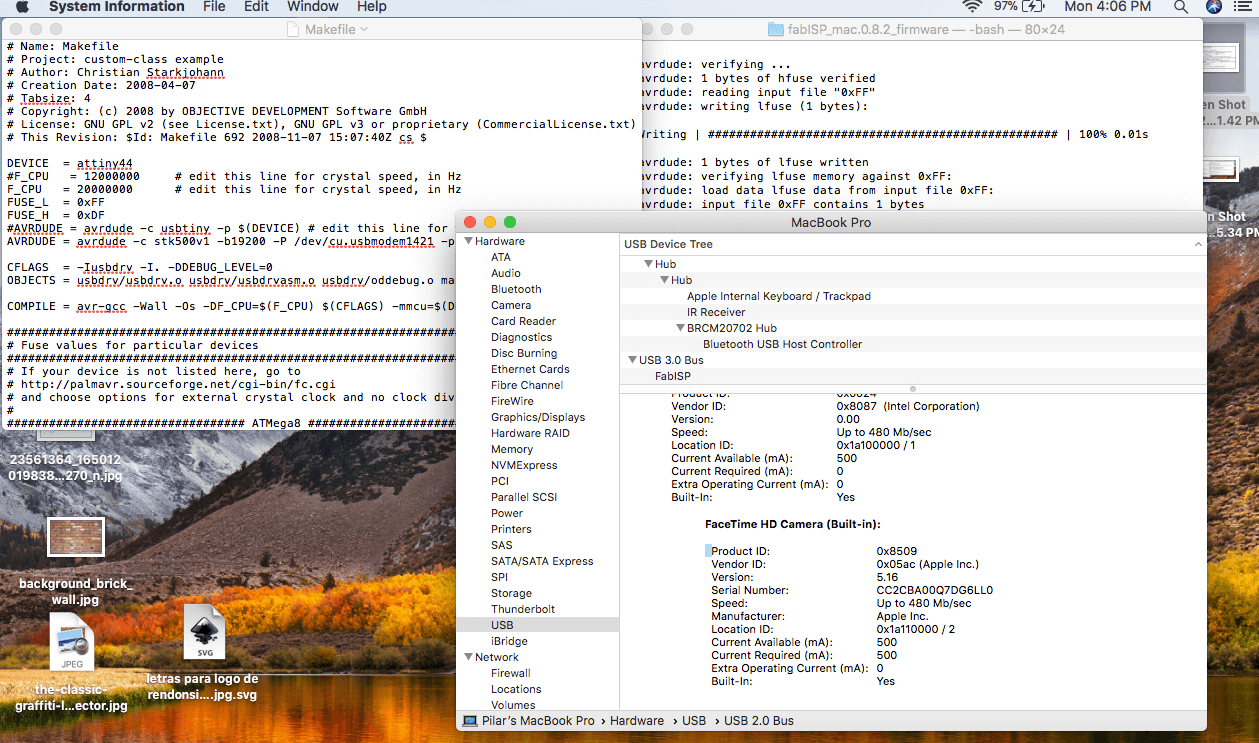
Task: Open the File menu
Action: tap(214, 7)
